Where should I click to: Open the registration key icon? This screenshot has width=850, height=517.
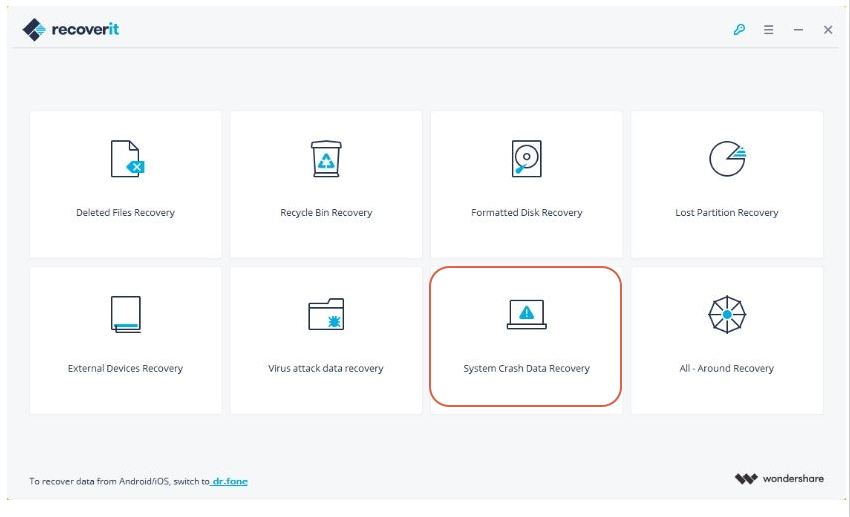click(739, 29)
